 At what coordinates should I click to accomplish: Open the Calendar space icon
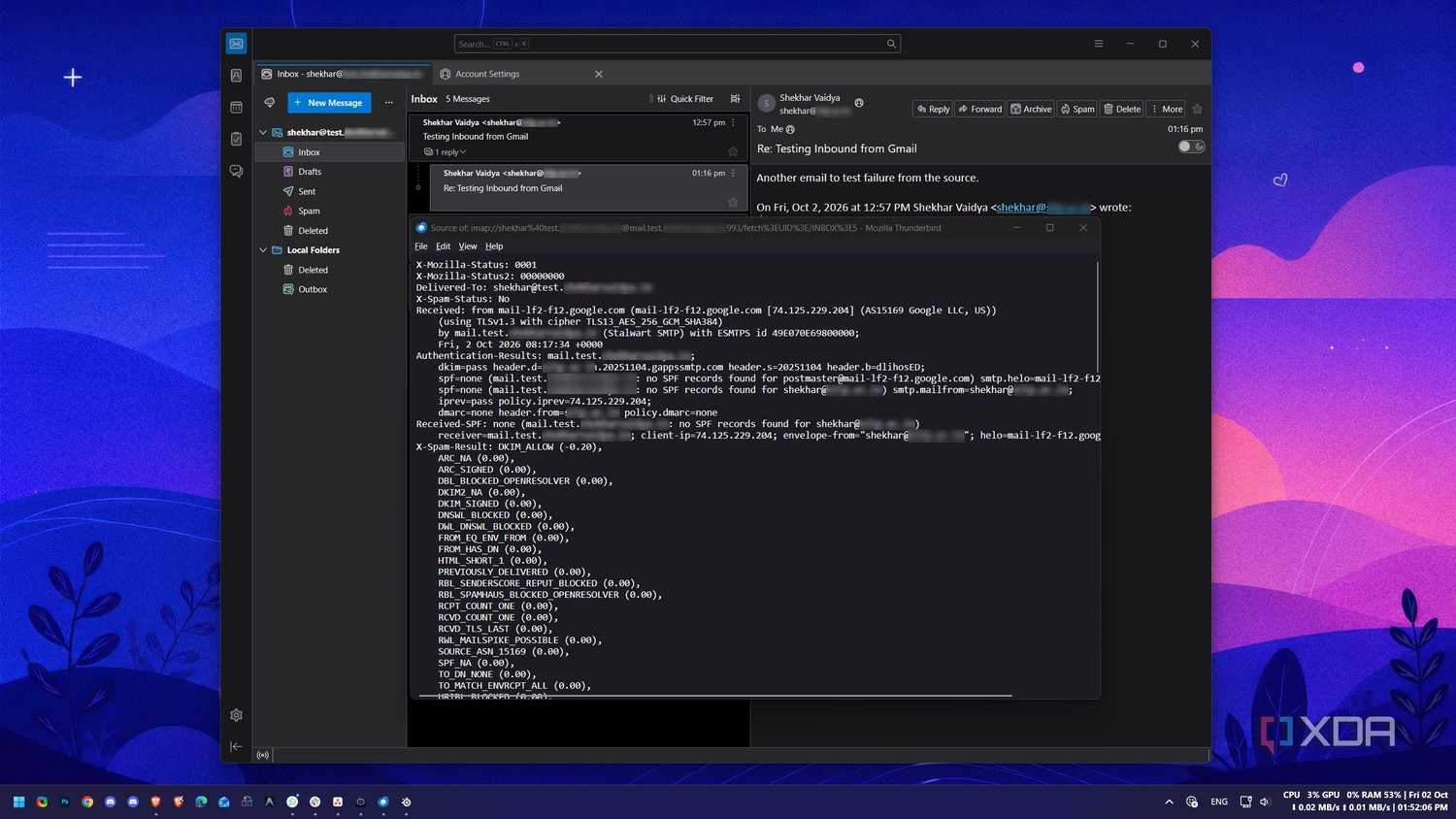click(x=236, y=108)
